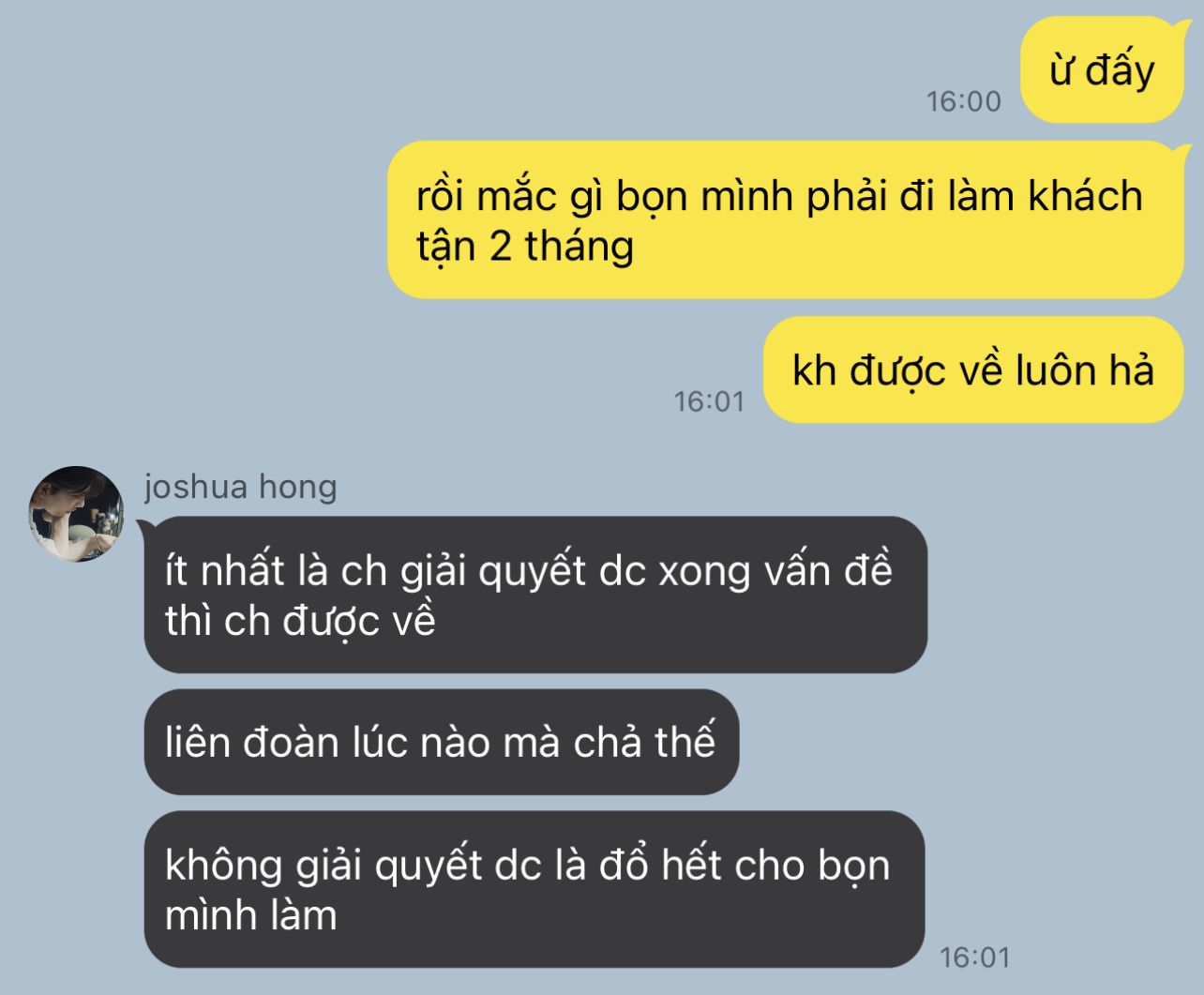Tap the joshua hong sender name
The height and width of the screenshot is (995, 1204).
[x=240, y=486]
